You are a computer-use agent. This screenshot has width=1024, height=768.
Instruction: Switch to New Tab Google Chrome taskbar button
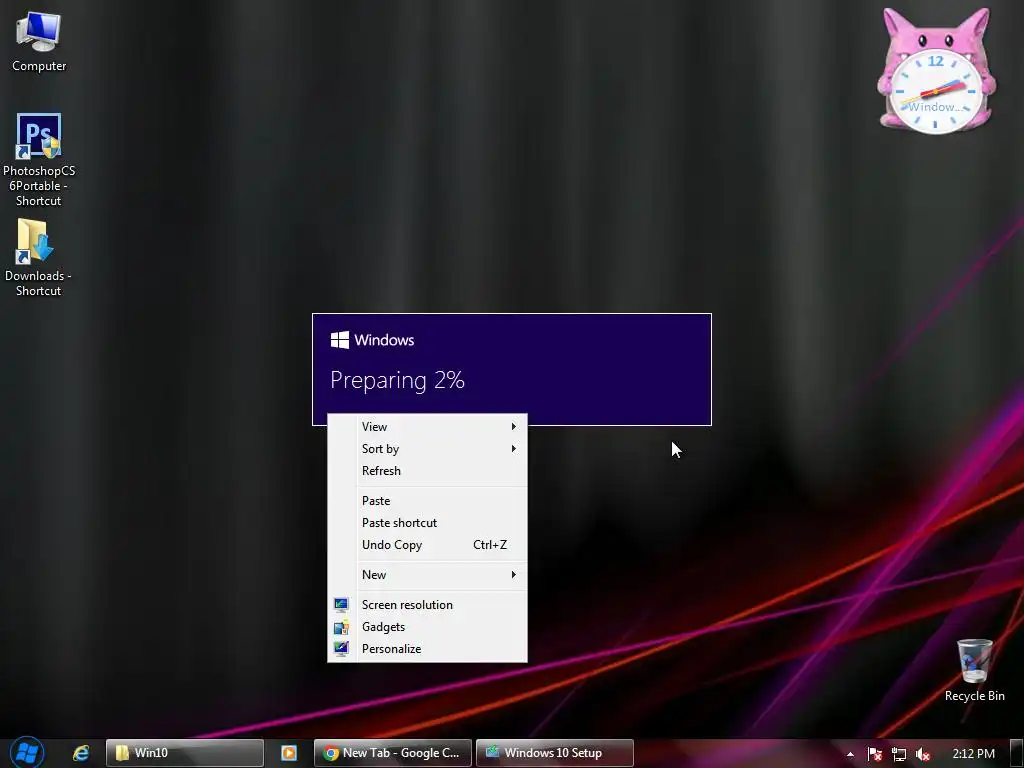coord(392,753)
